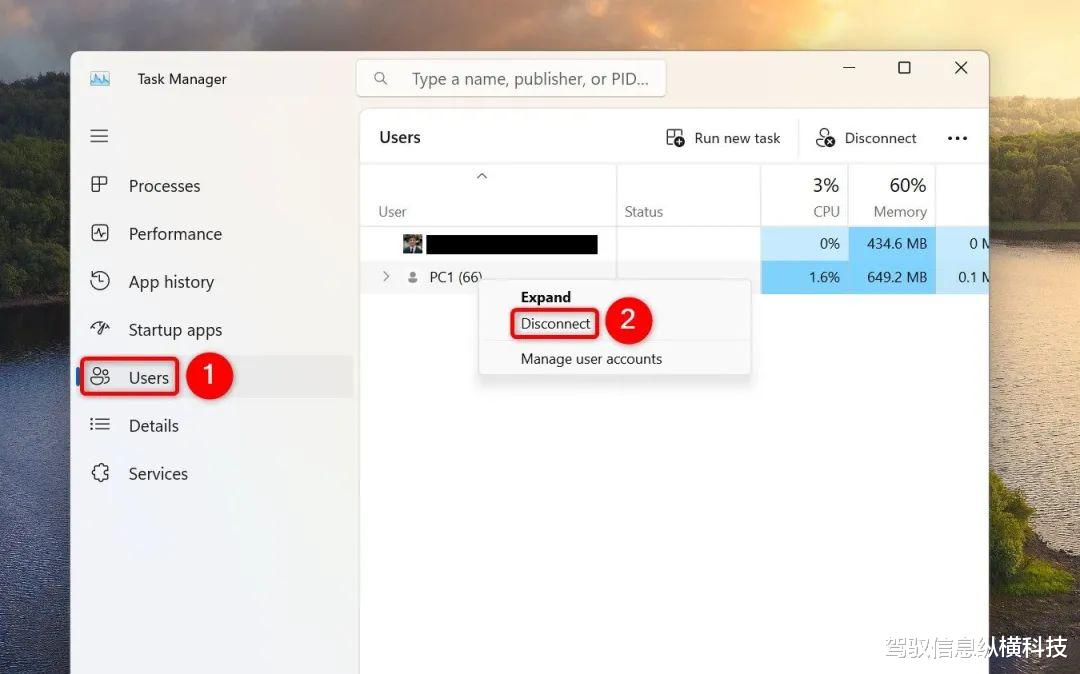Open the Services page

pos(158,474)
